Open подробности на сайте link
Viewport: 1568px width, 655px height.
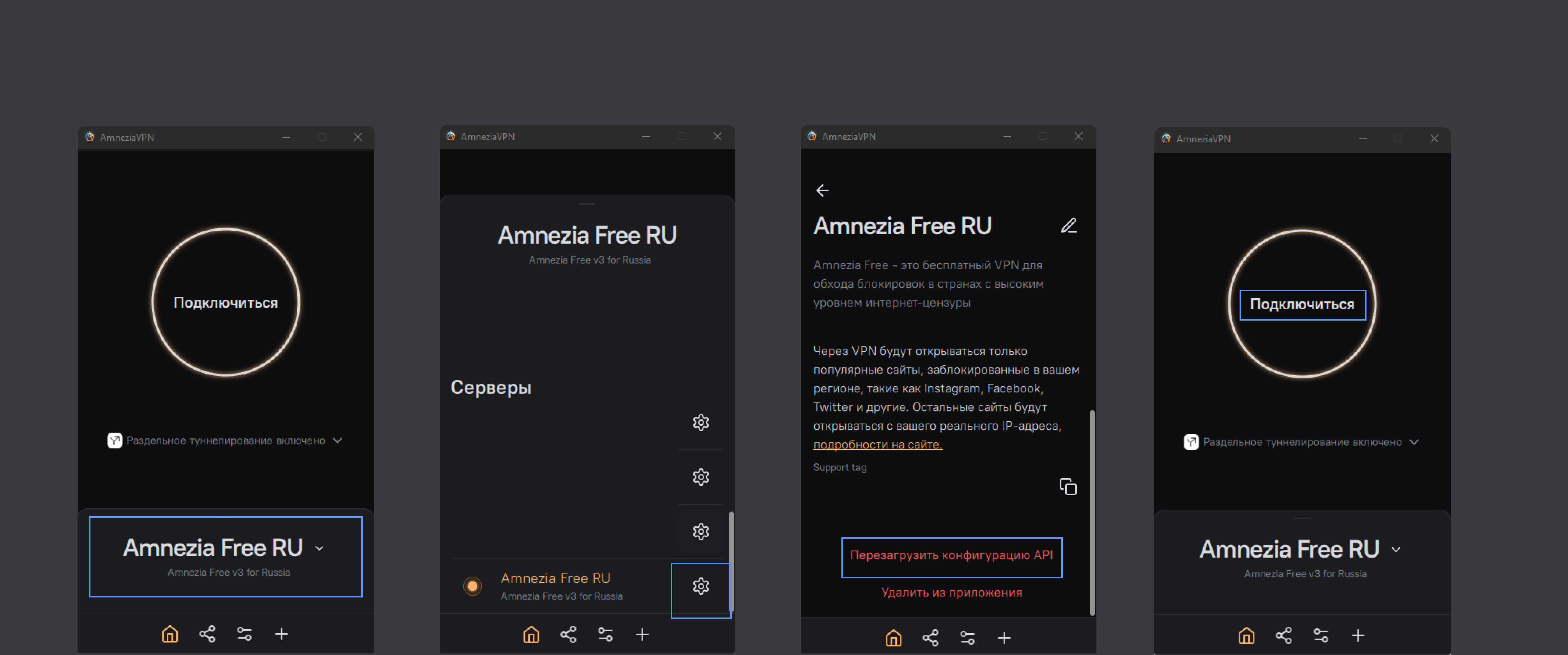878,445
